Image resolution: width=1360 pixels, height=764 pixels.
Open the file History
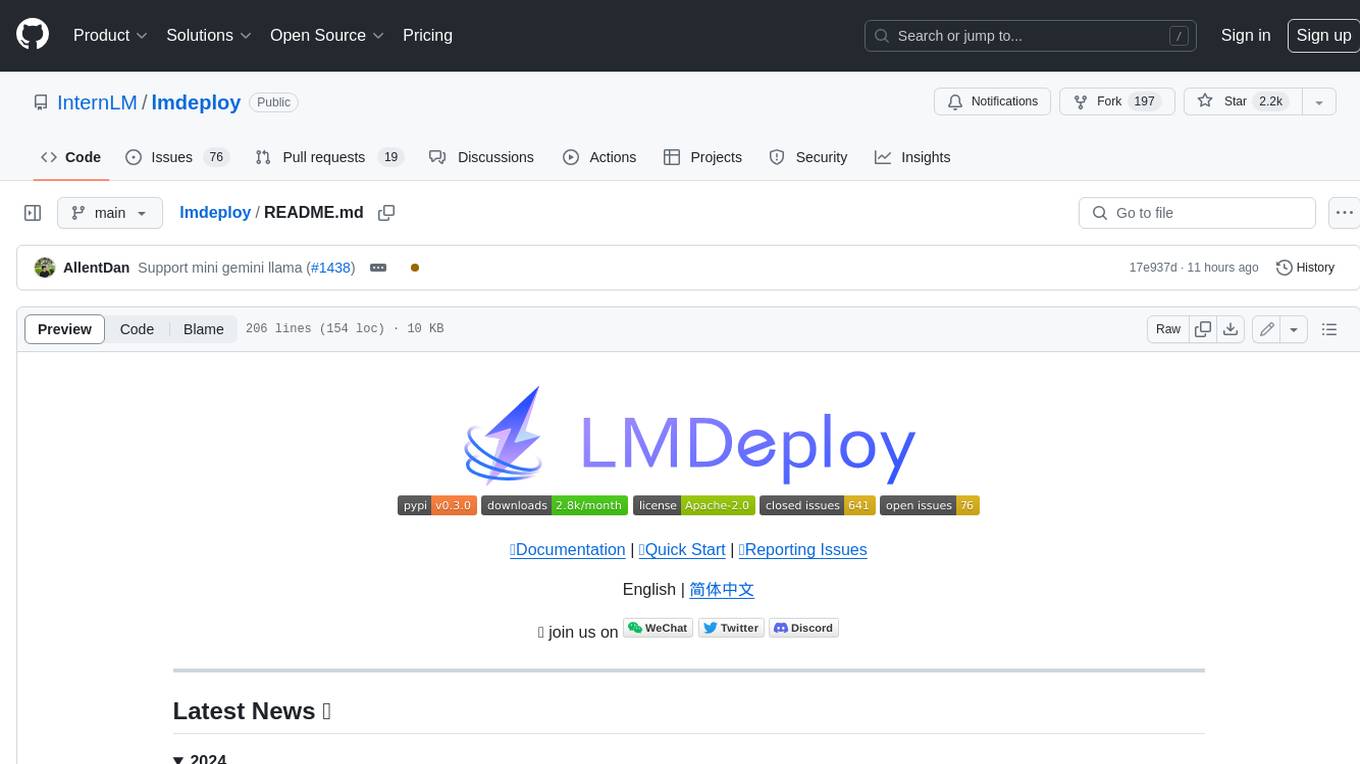1305,268
